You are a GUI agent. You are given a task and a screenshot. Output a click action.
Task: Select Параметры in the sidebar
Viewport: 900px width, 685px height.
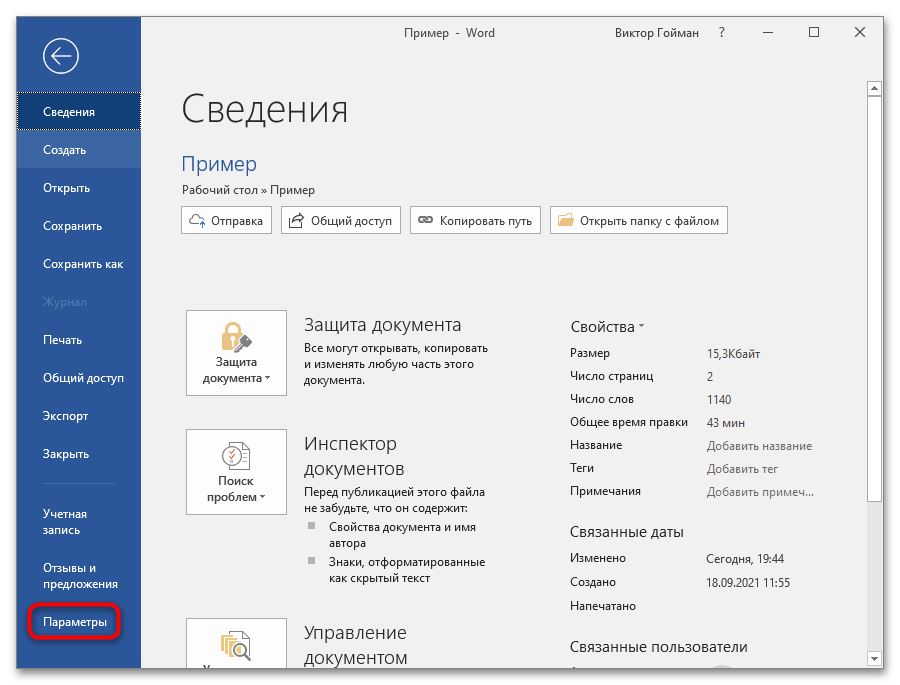[75, 622]
